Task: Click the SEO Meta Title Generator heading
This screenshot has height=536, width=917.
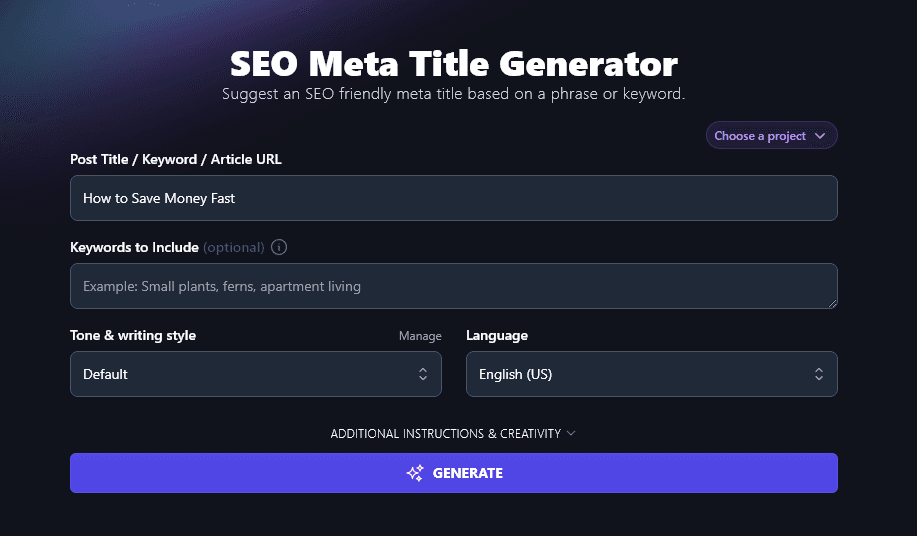Action: coord(454,64)
